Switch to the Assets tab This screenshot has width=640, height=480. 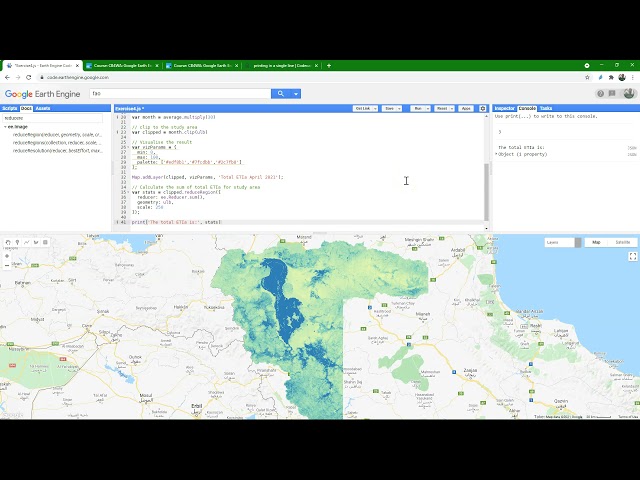[x=42, y=108]
